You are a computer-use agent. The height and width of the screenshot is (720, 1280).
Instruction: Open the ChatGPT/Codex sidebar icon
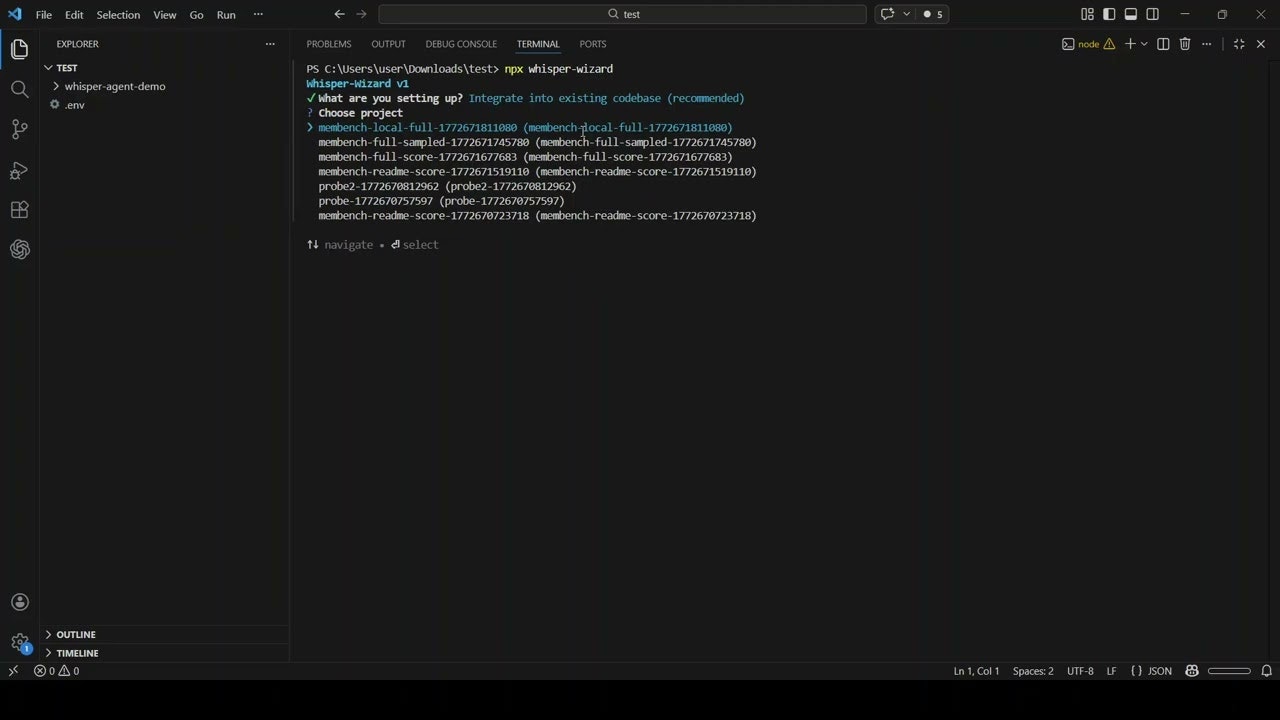coord(19,250)
